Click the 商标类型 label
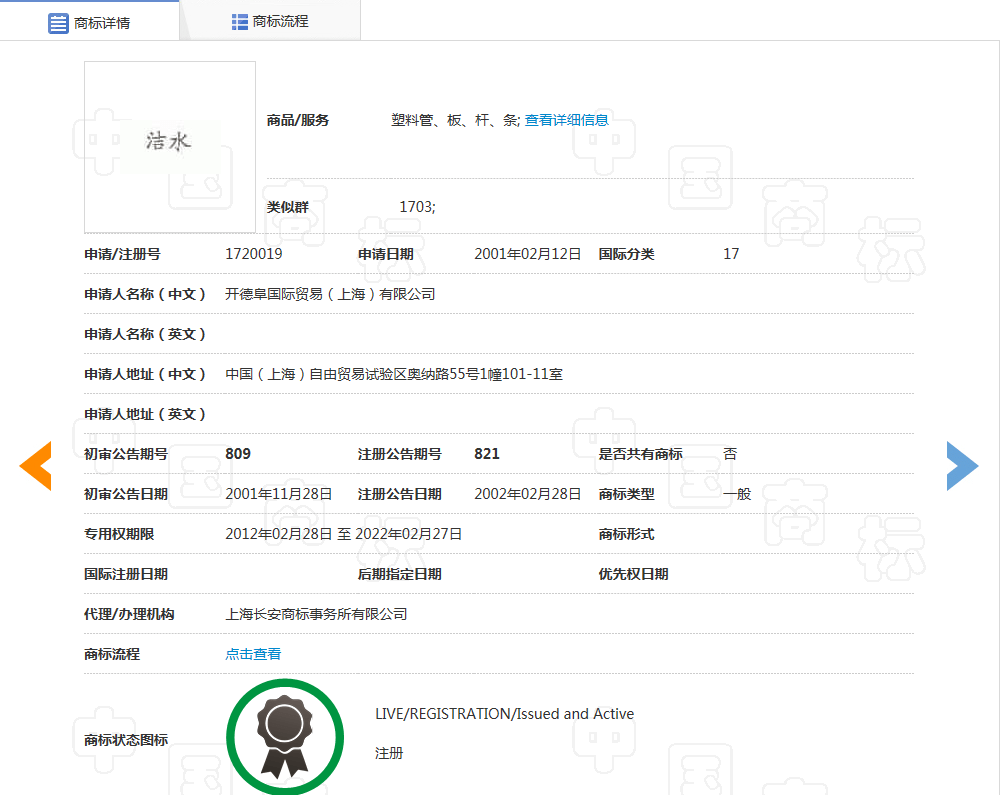The width and height of the screenshot is (1000, 795). (x=626, y=494)
